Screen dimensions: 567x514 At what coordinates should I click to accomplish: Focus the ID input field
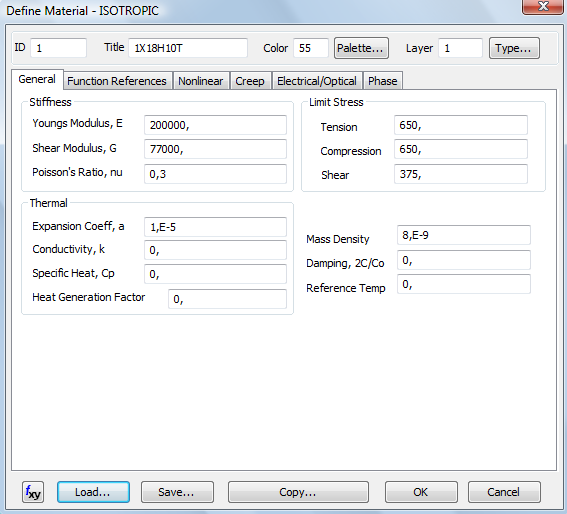pyautogui.click(x=59, y=48)
